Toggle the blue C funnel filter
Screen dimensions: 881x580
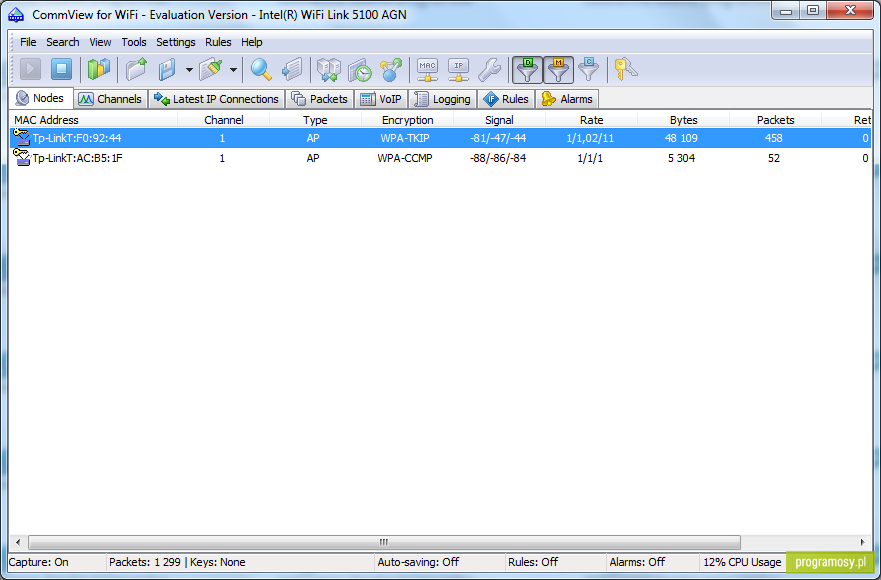click(x=588, y=70)
